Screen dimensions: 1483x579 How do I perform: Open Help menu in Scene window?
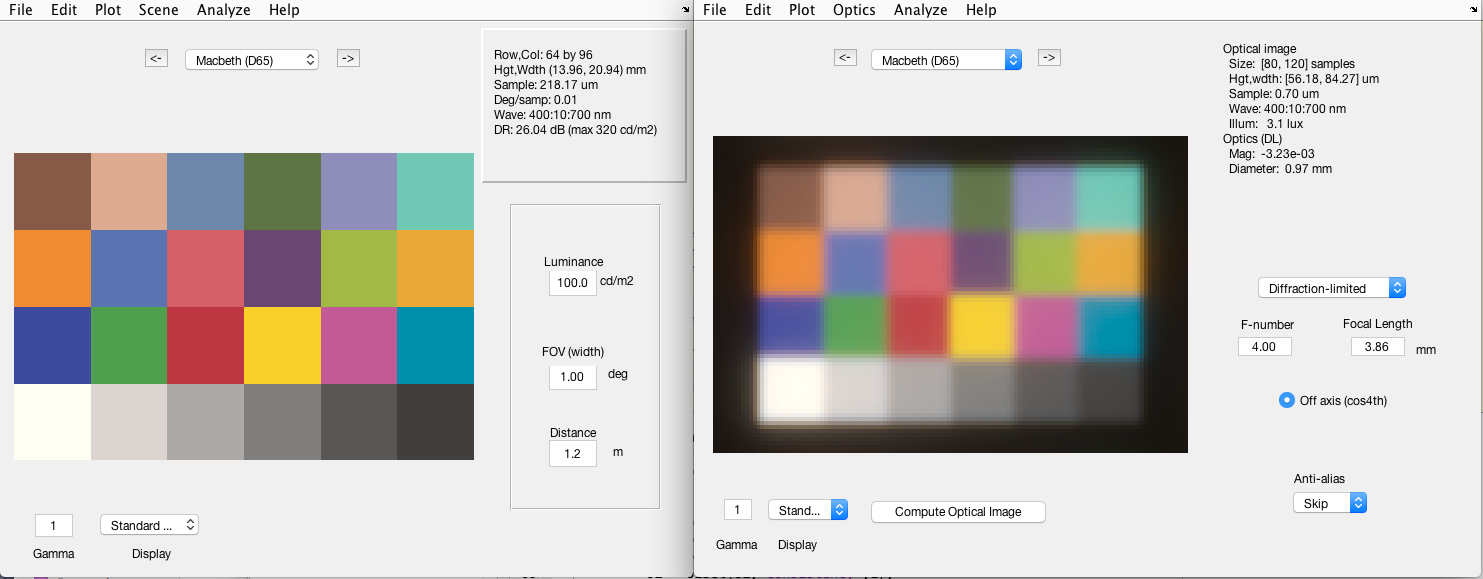coord(284,10)
